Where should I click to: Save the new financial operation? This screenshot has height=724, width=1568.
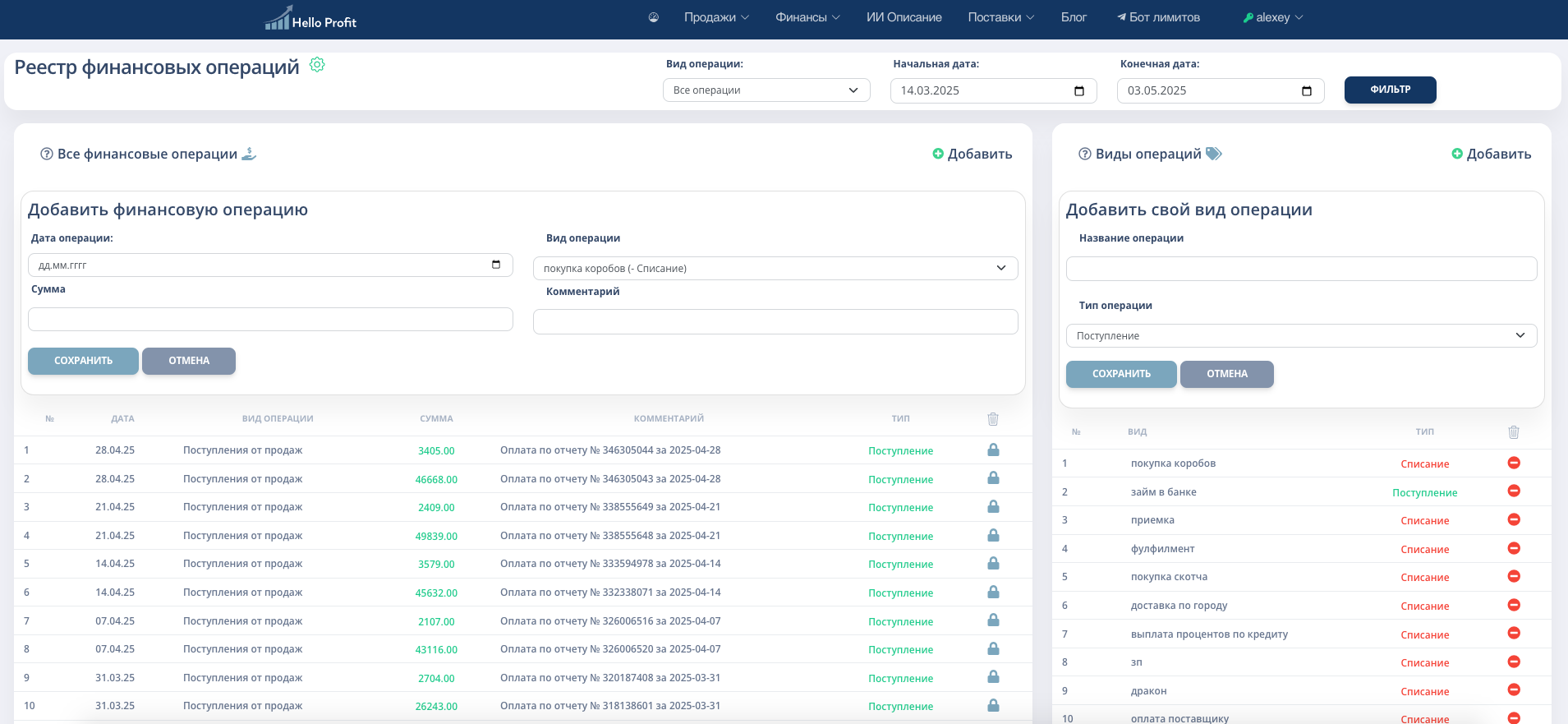(x=83, y=361)
